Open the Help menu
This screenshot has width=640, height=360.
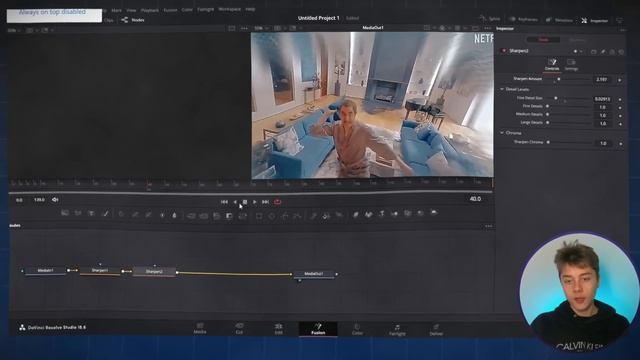(250, 9)
